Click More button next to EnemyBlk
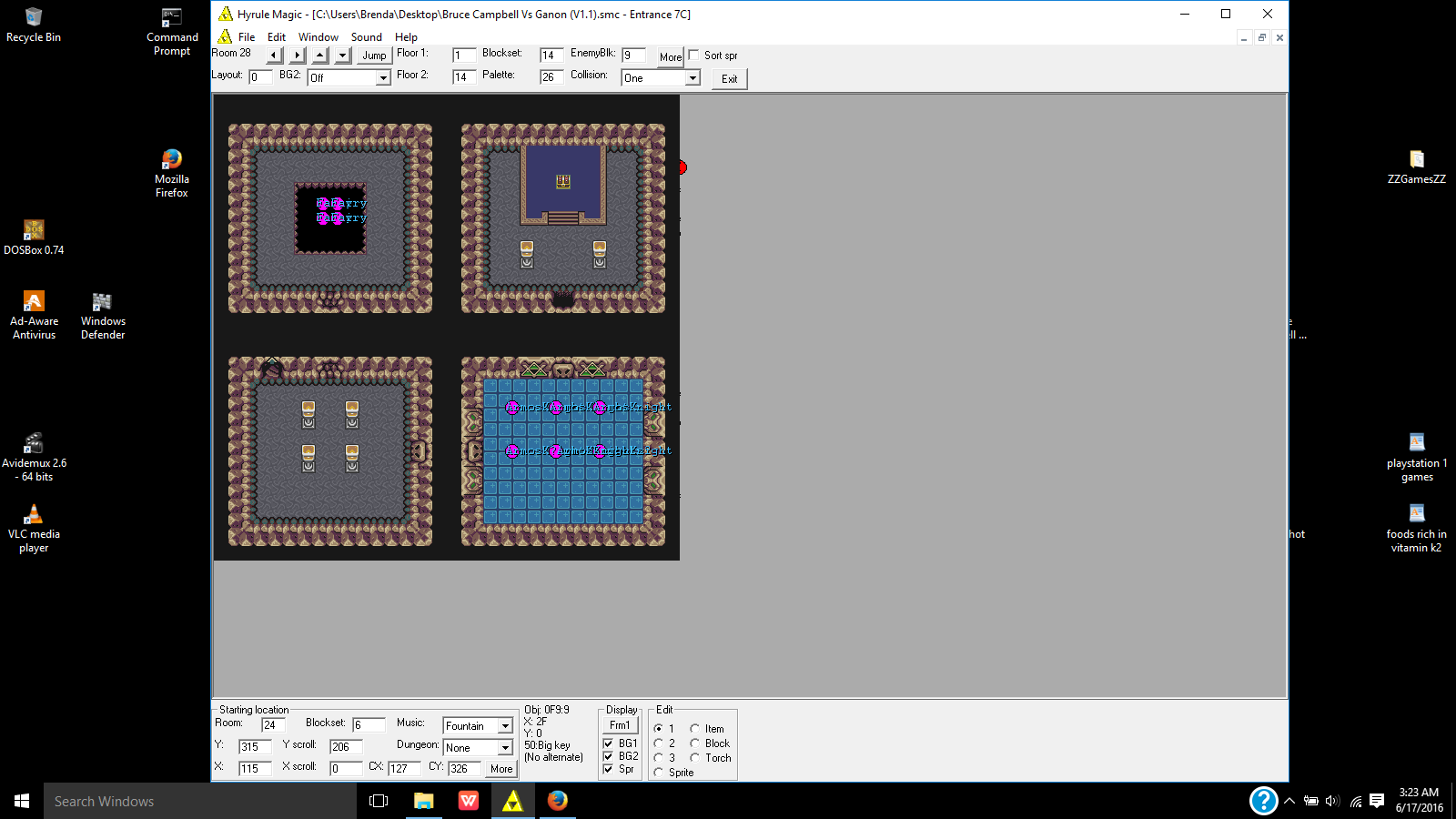 (671, 56)
